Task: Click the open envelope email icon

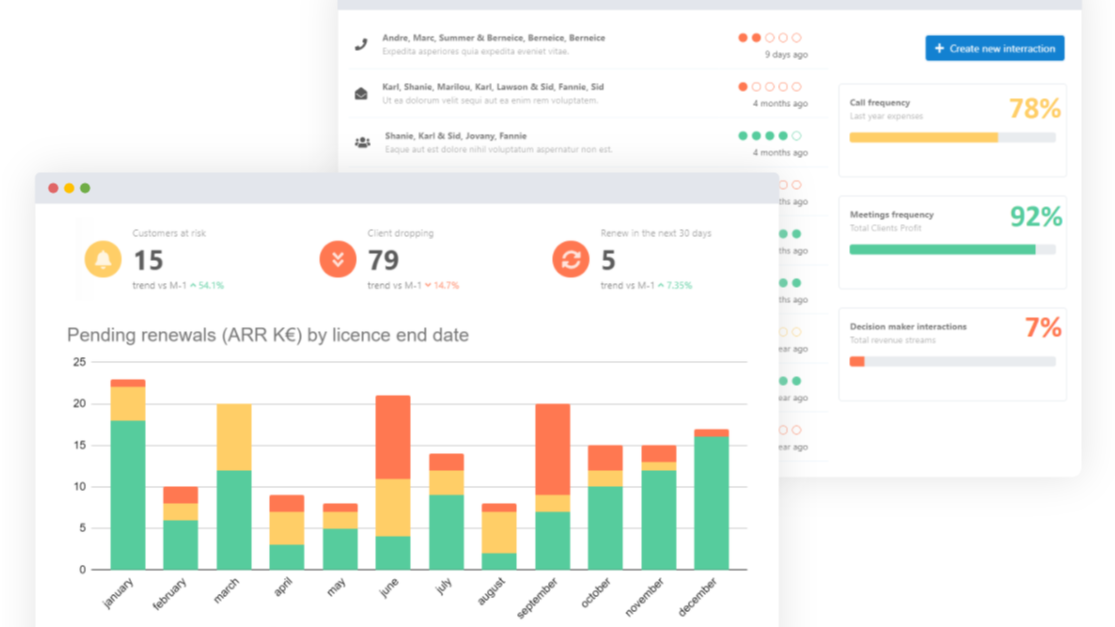Action: tap(361, 94)
